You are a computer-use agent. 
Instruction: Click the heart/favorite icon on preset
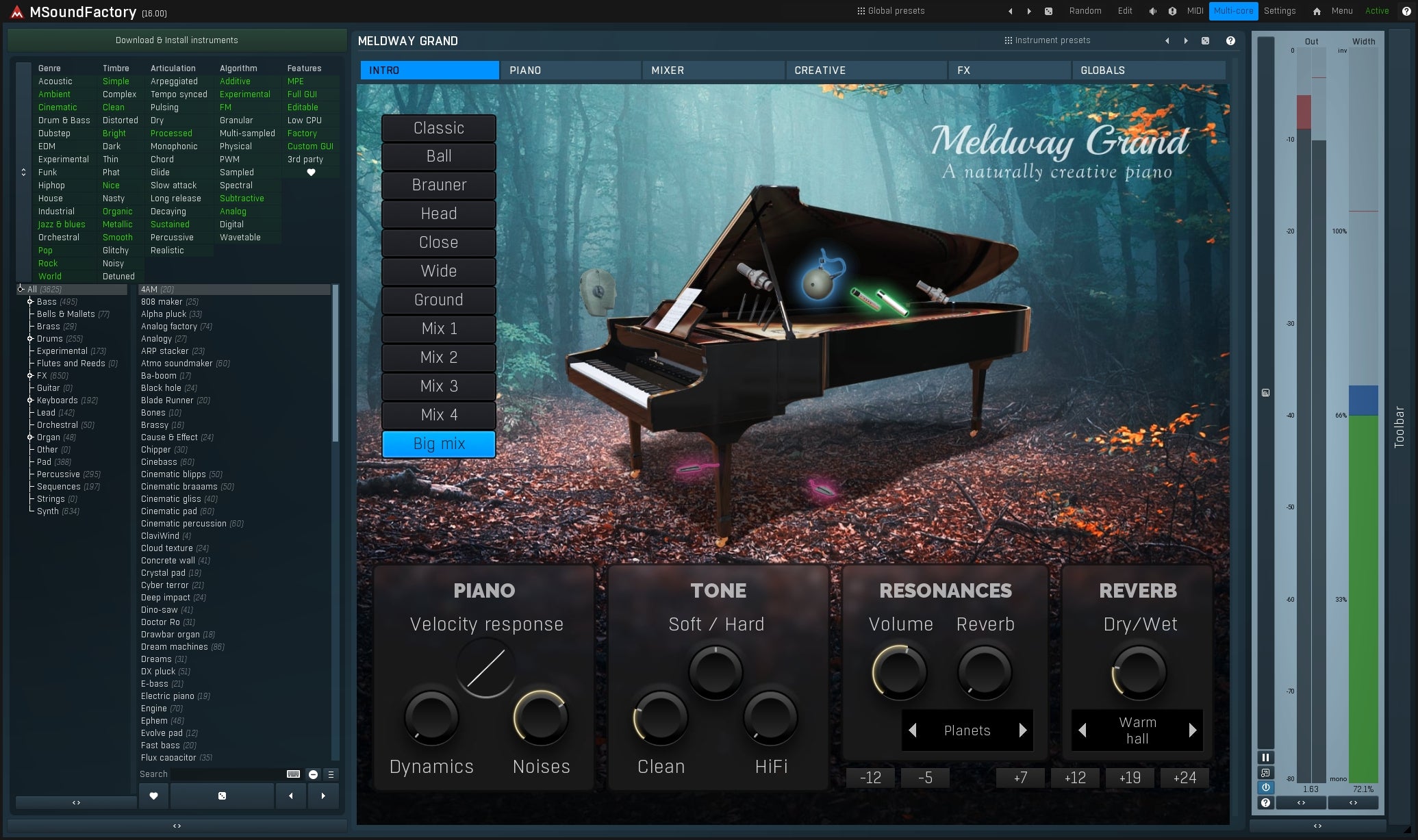coord(155,795)
